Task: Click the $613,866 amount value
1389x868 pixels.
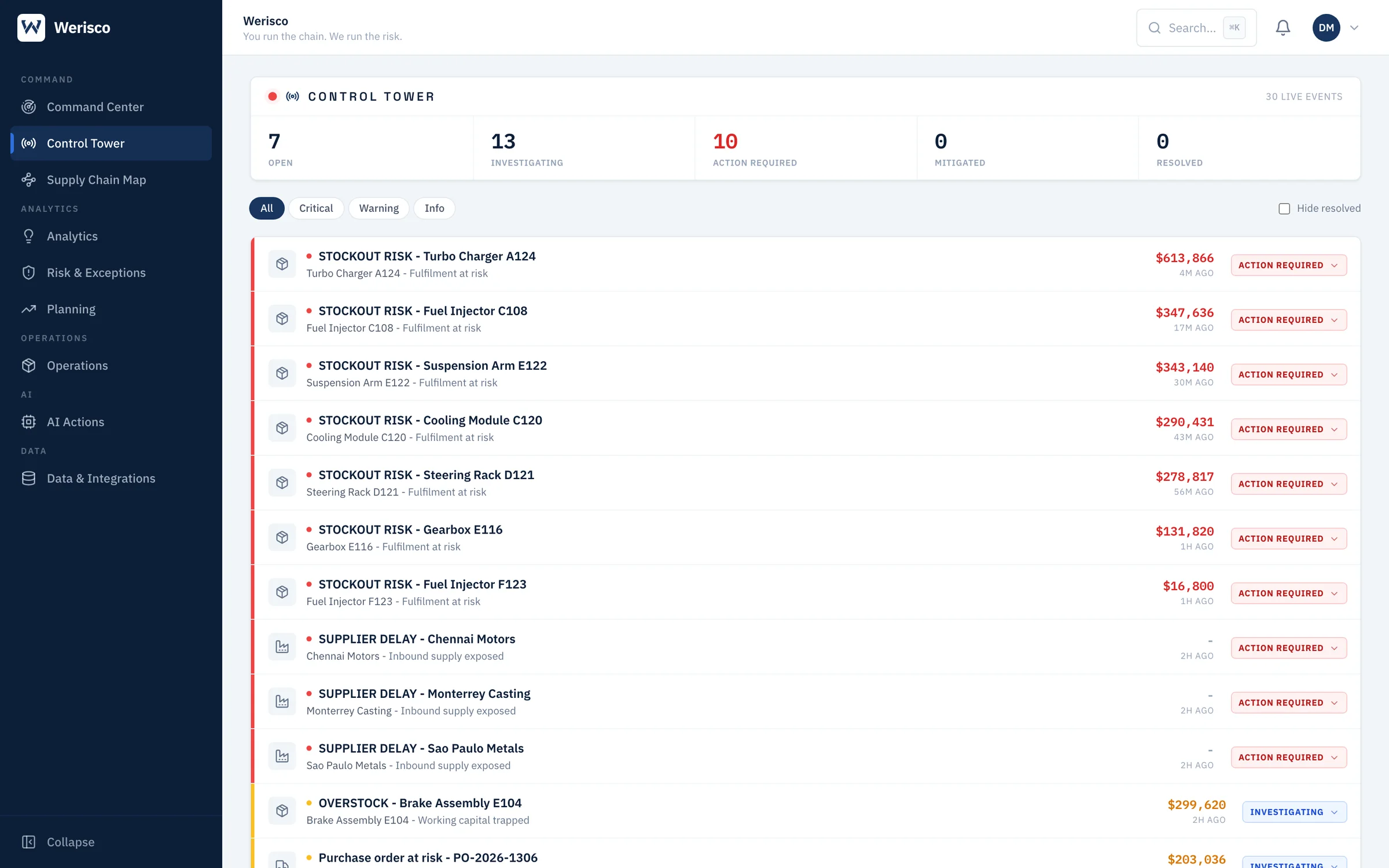Action: [1184, 258]
